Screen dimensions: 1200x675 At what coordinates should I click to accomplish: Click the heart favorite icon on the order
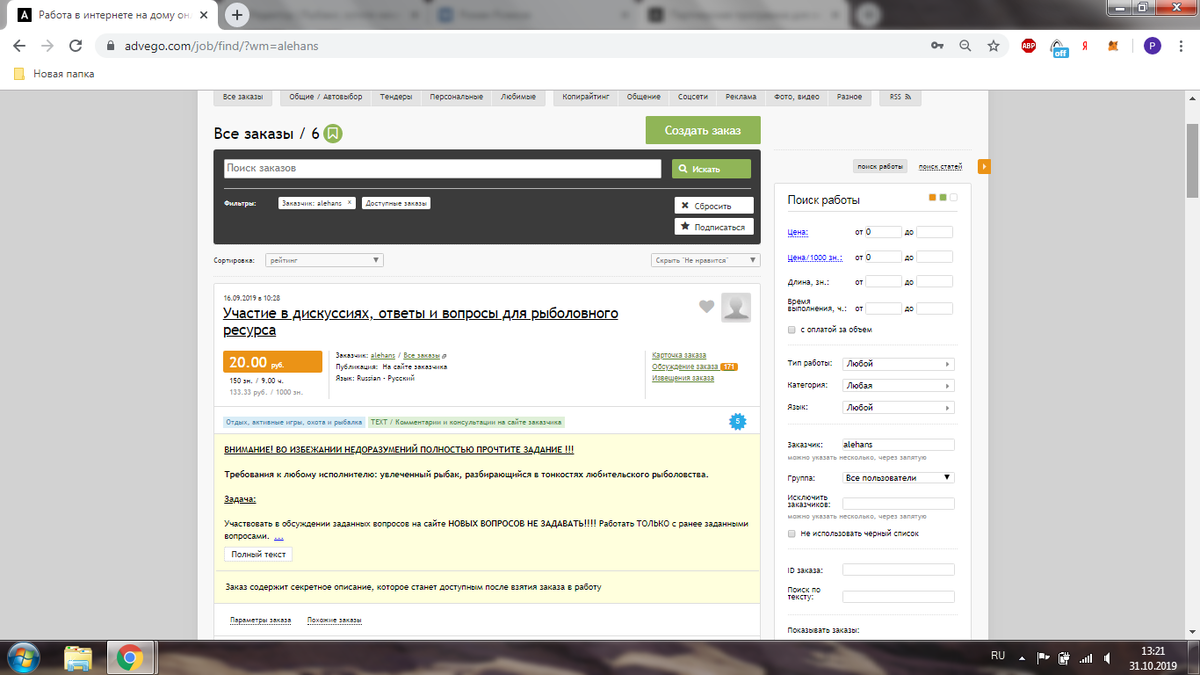(x=707, y=307)
